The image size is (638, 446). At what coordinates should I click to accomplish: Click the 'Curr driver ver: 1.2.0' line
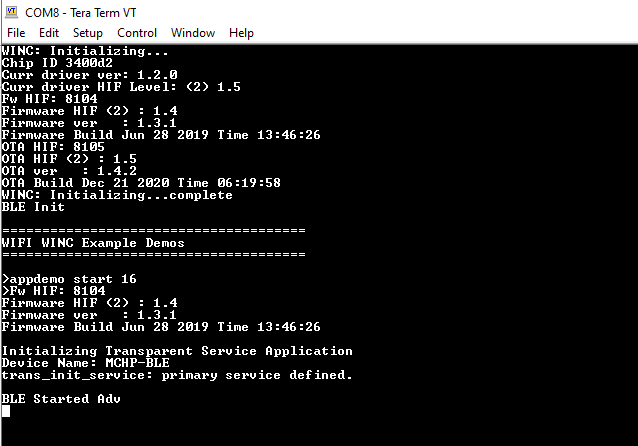pyautogui.click(x=90, y=75)
